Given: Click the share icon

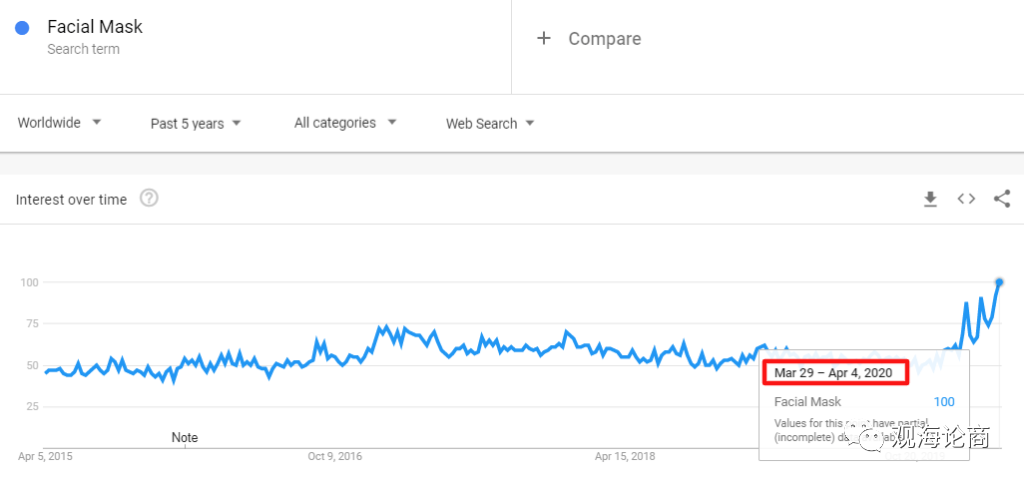Looking at the screenshot, I should [x=1002, y=199].
